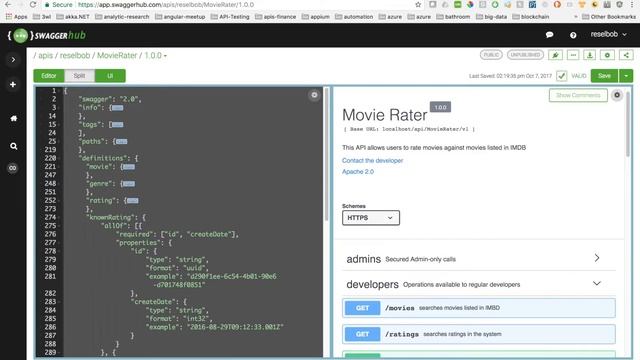Screen dimensions: 640x360
Task: Click the 1.0.0 version badge by the title
Action: click(x=440, y=107)
